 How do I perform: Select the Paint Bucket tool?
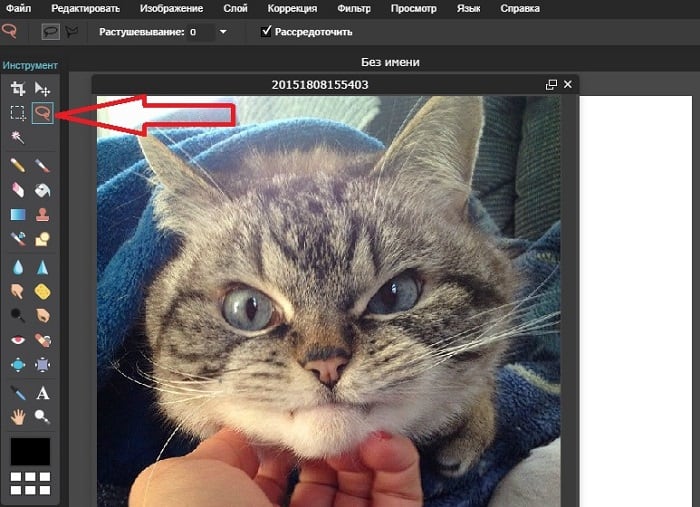[x=42, y=189]
